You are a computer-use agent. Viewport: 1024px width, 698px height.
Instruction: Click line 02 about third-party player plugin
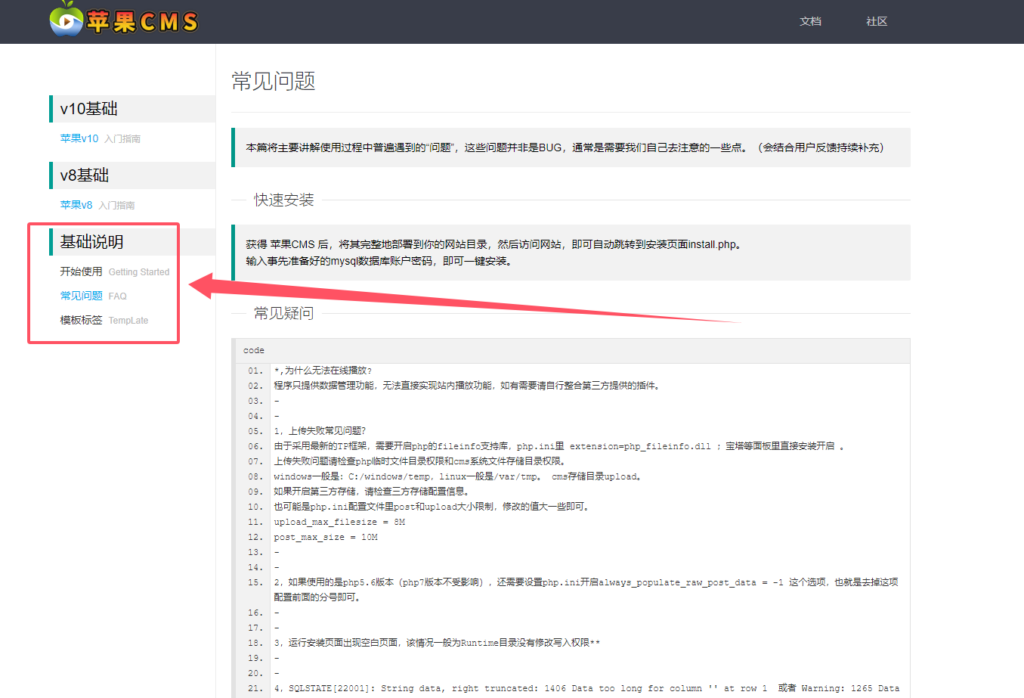click(468, 386)
